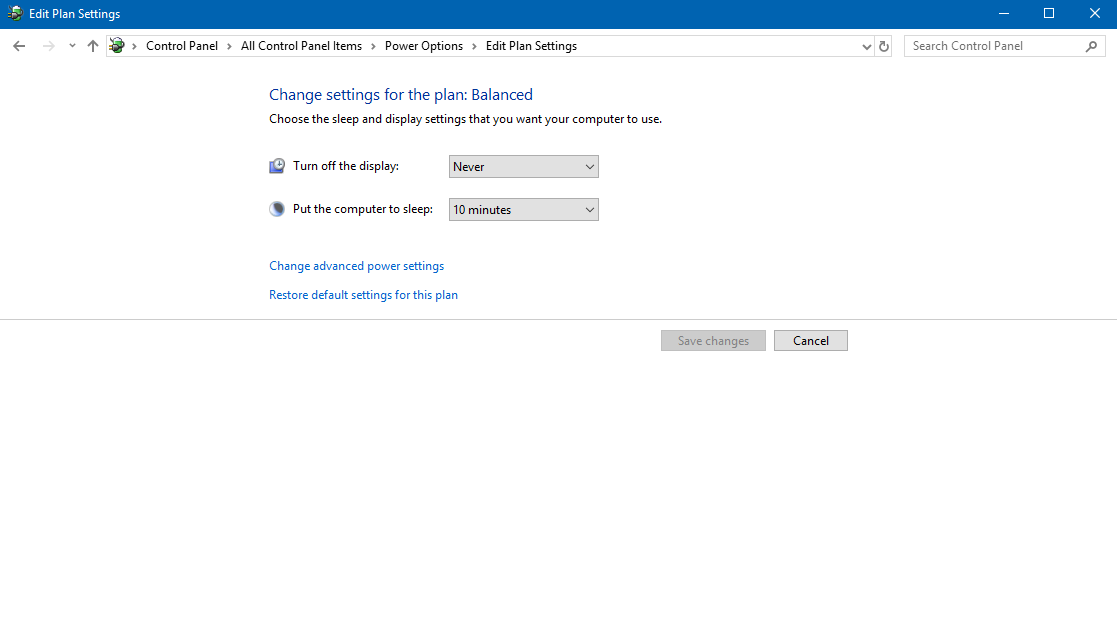
Task: Open the Turn off the display dropdown
Action: [524, 167]
